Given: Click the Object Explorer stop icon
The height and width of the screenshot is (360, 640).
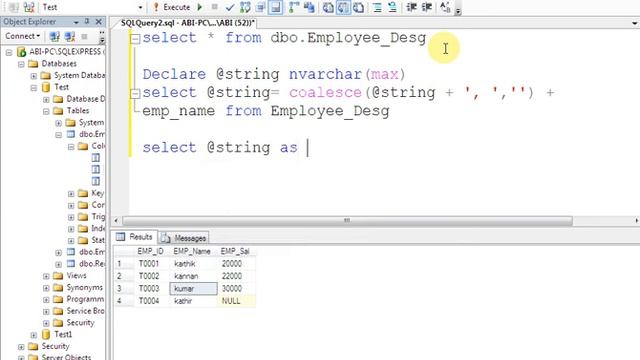Looking at the screenshot, I should (x=84, y=37).
